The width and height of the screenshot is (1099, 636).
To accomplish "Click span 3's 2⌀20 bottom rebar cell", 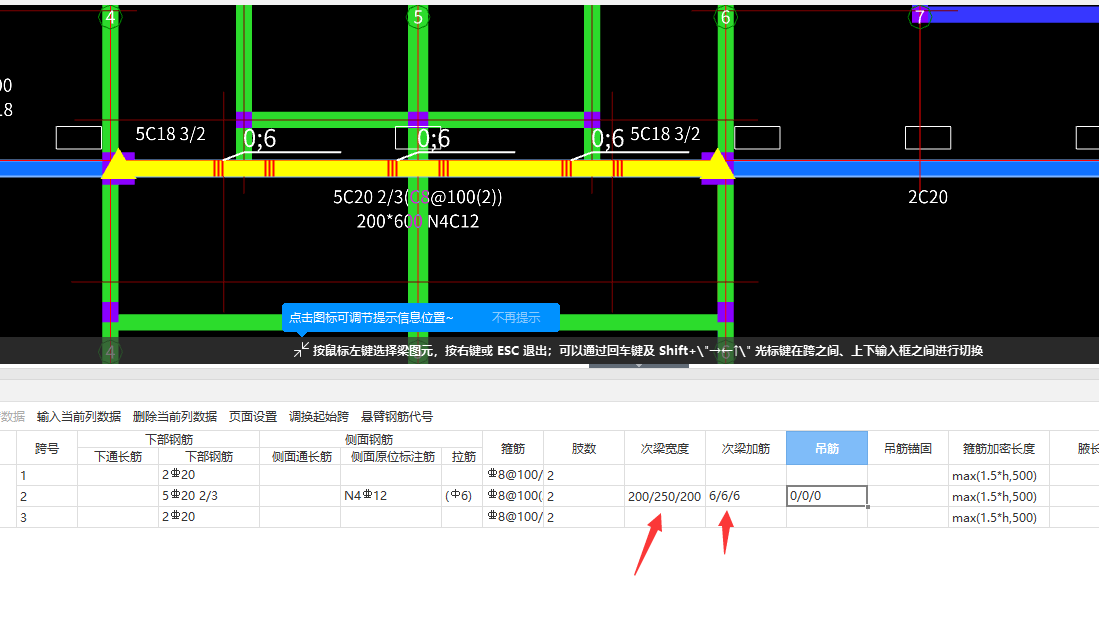I will pos(209,517).
